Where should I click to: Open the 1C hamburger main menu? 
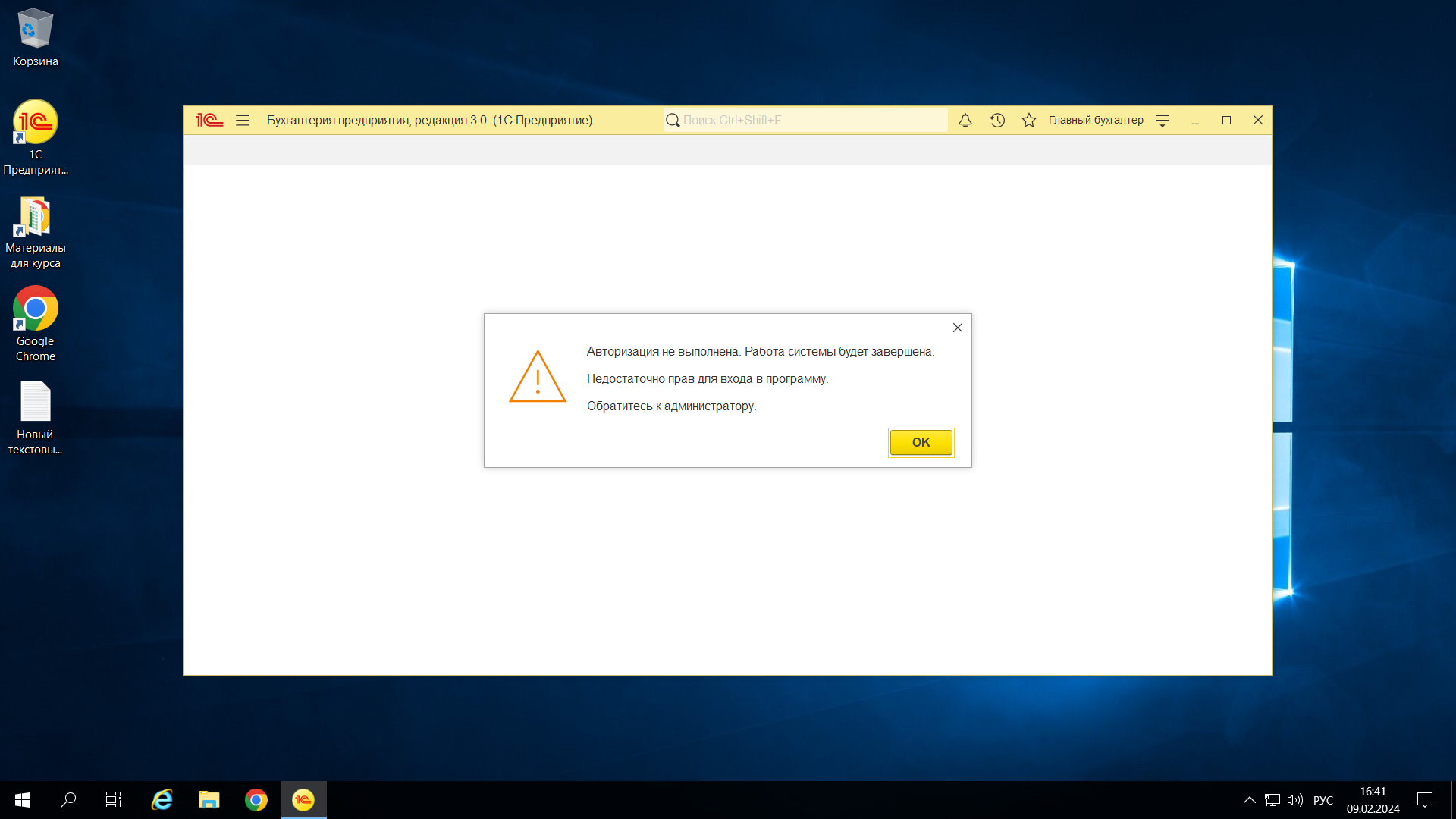(243, 121)
